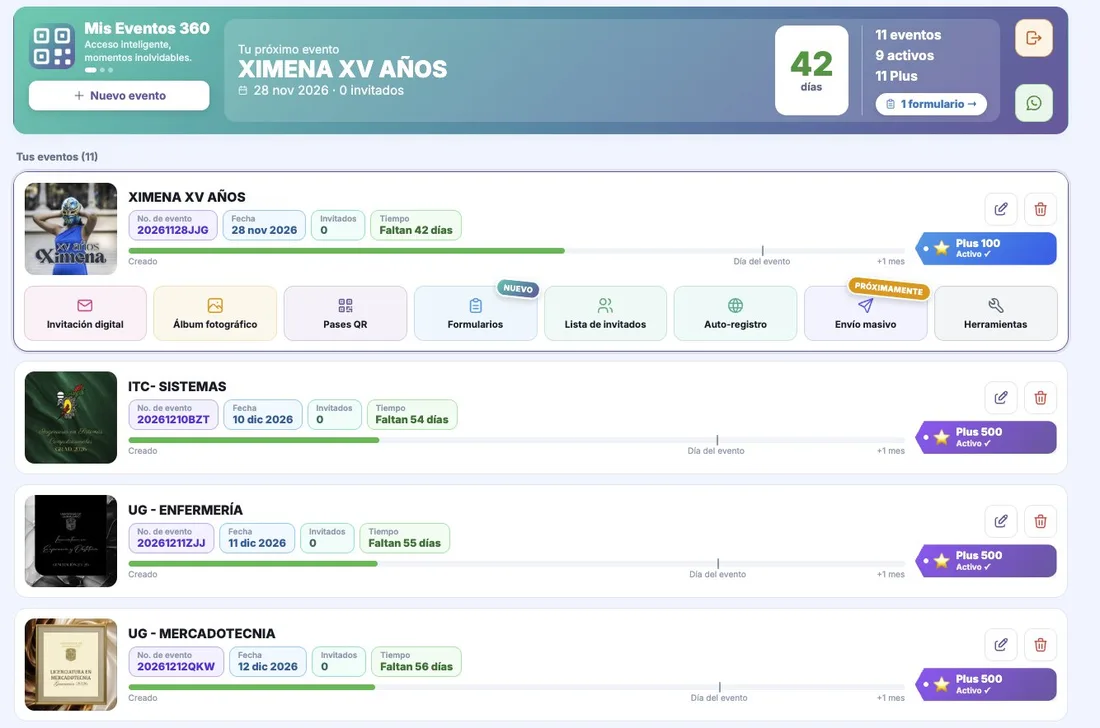Click Faltan 56 días chip
The height and width of the screenshot is (728, 1100).
point(417,661)
